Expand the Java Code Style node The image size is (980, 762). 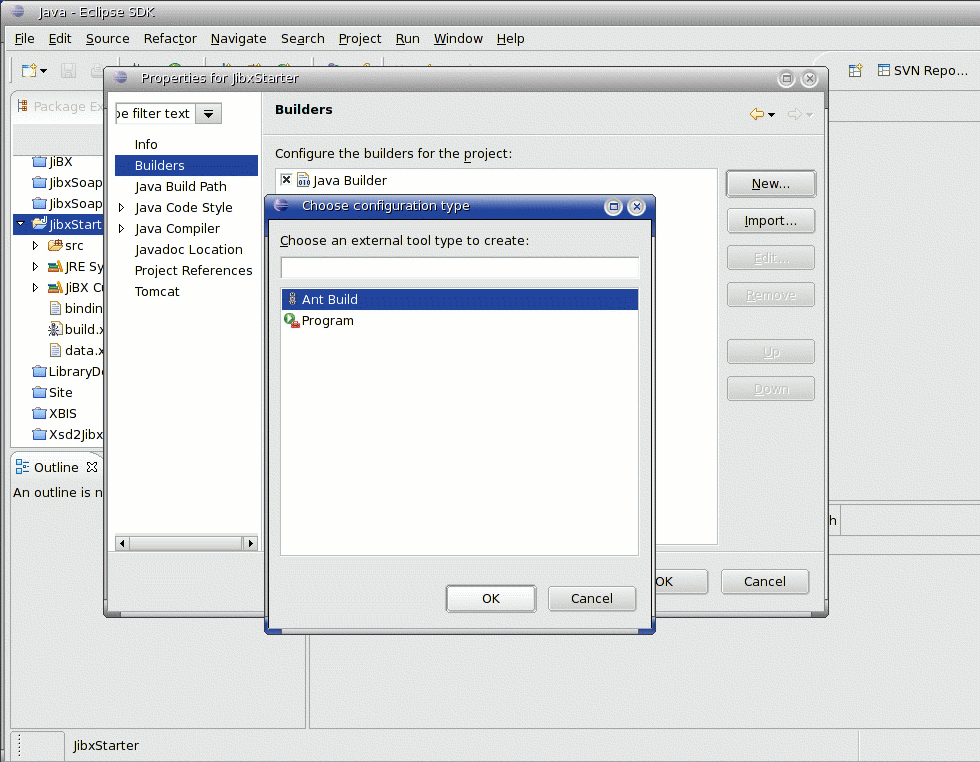pos(121,208)
